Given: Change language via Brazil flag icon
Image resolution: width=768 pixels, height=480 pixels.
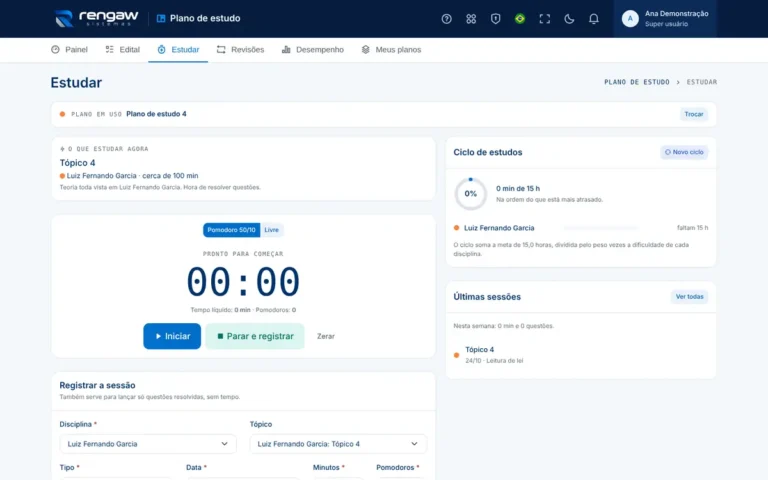Looking at the screenshot, I should click(x=520, y=19).
